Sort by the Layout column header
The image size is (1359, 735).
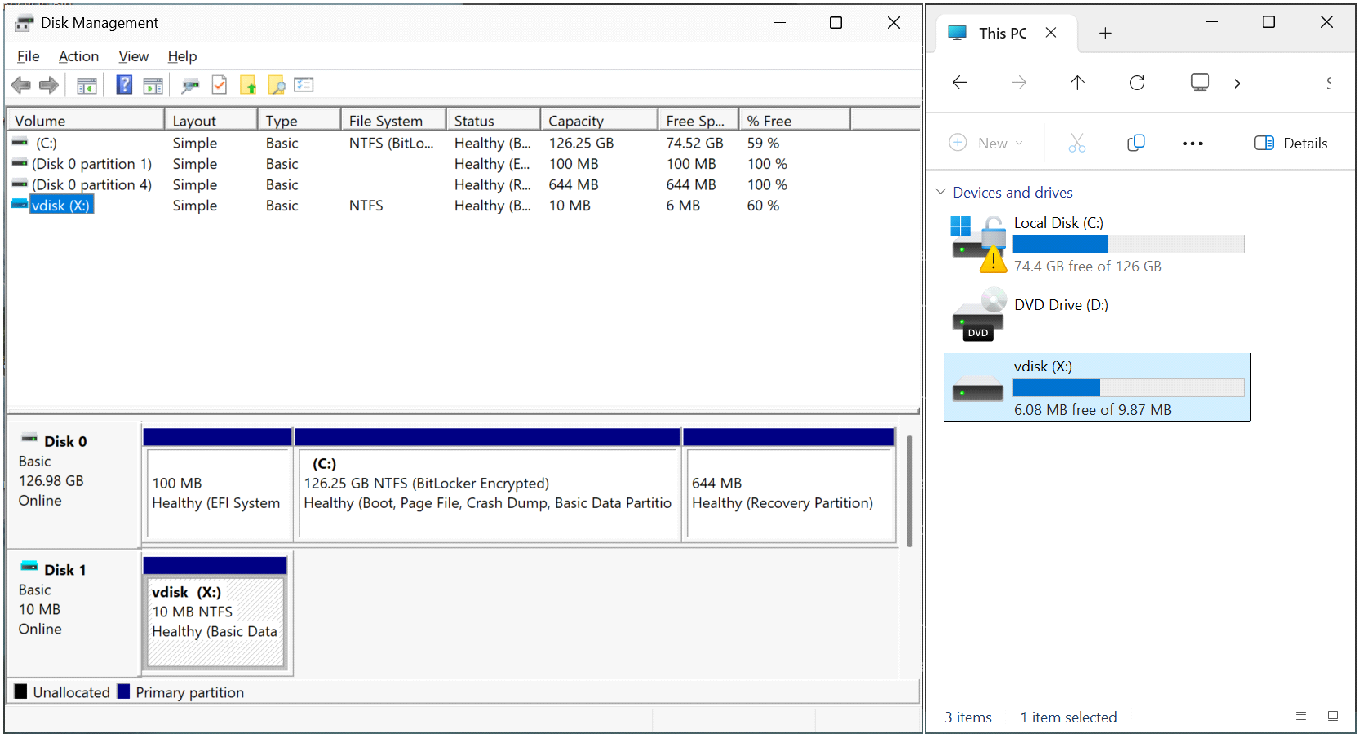(x=211, y=120)
